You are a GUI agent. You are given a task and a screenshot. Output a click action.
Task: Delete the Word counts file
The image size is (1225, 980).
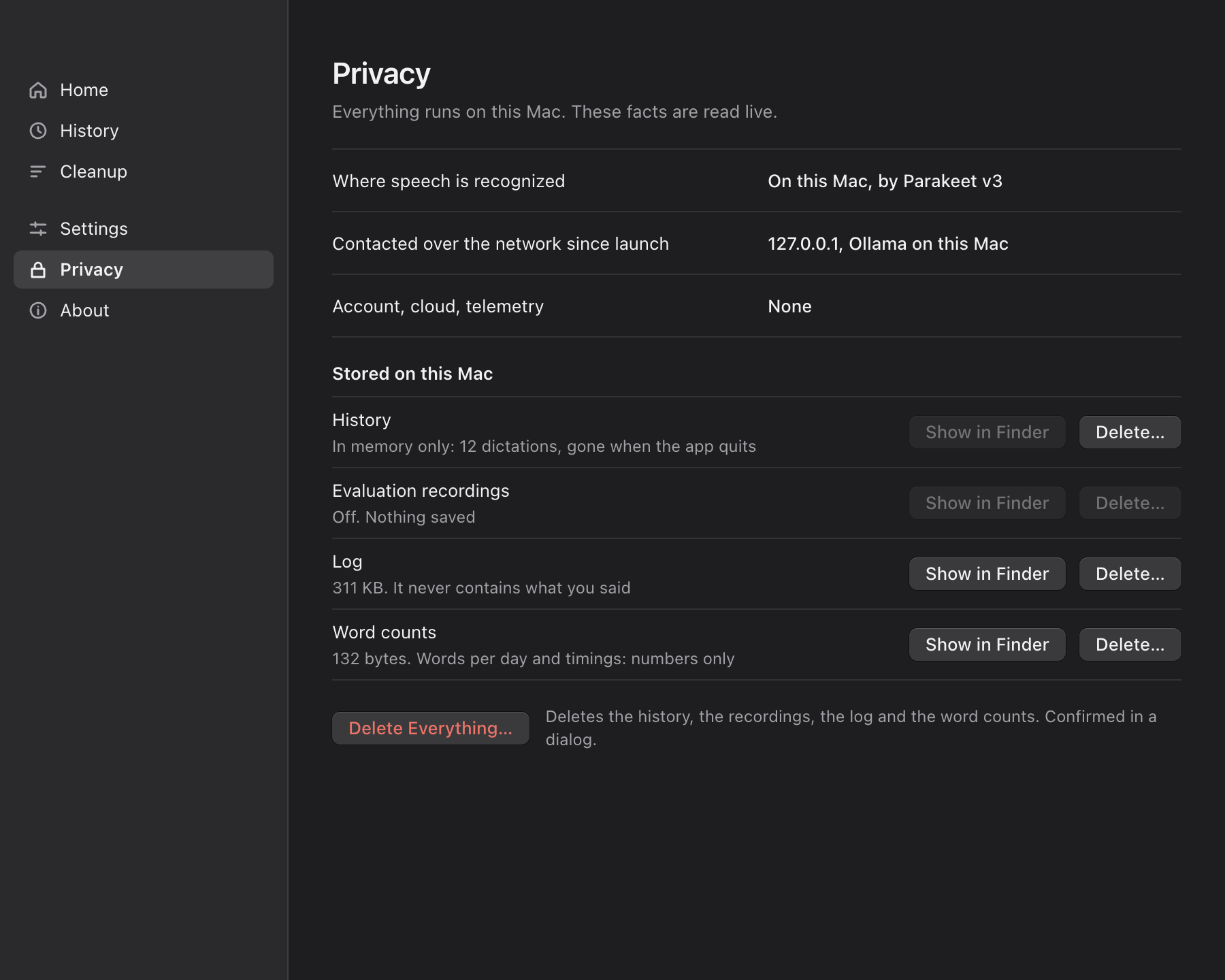(x=1130, y=644)
